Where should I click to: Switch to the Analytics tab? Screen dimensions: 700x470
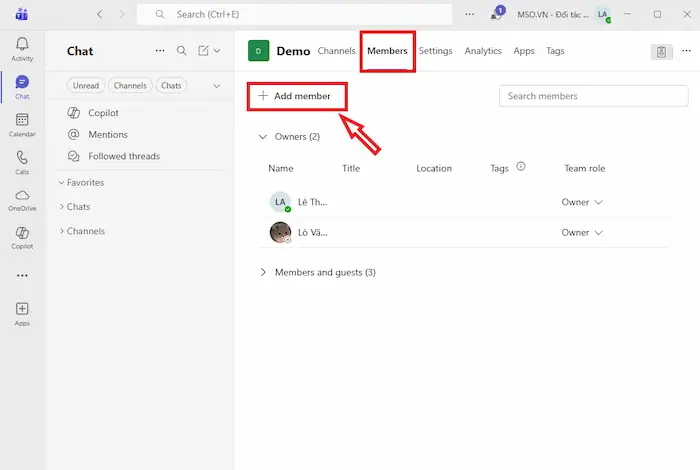483,51
